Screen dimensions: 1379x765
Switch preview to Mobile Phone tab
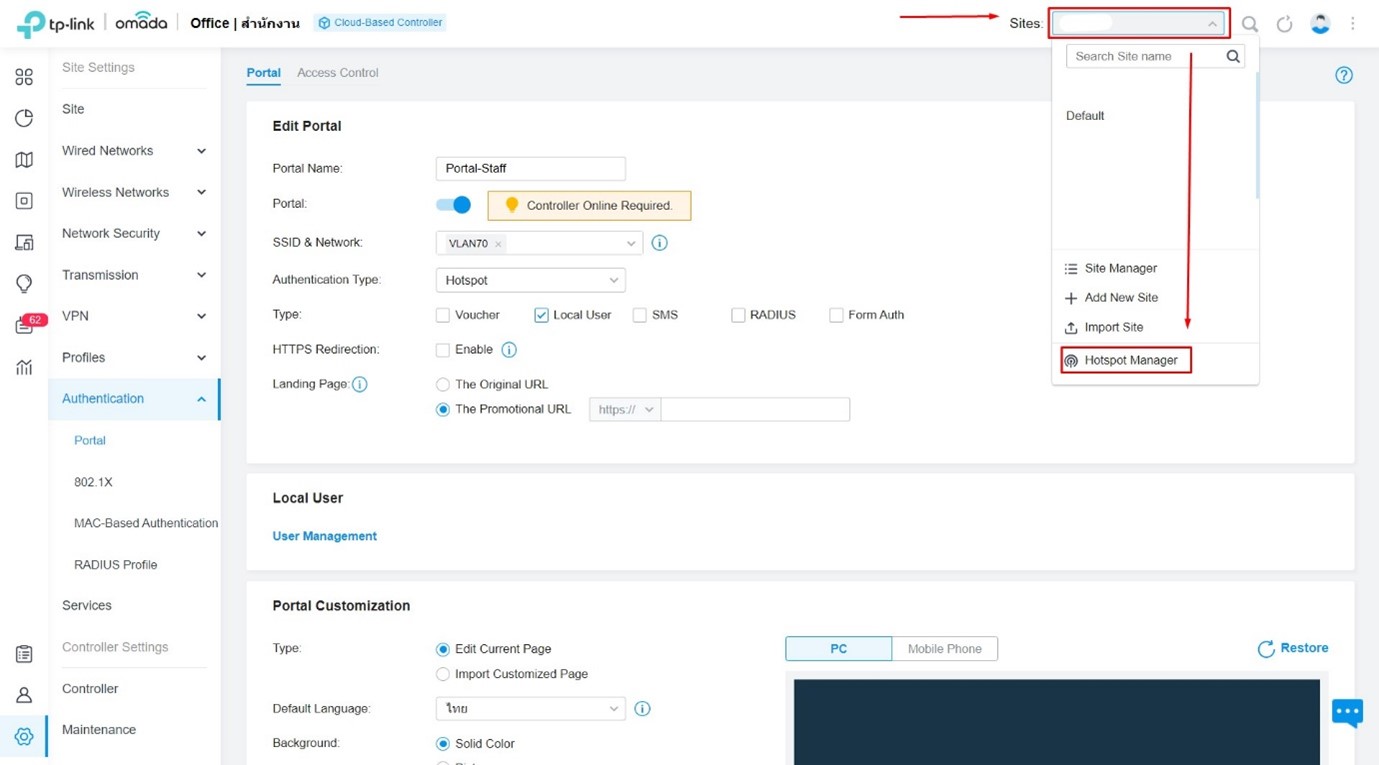click(944, 649)
